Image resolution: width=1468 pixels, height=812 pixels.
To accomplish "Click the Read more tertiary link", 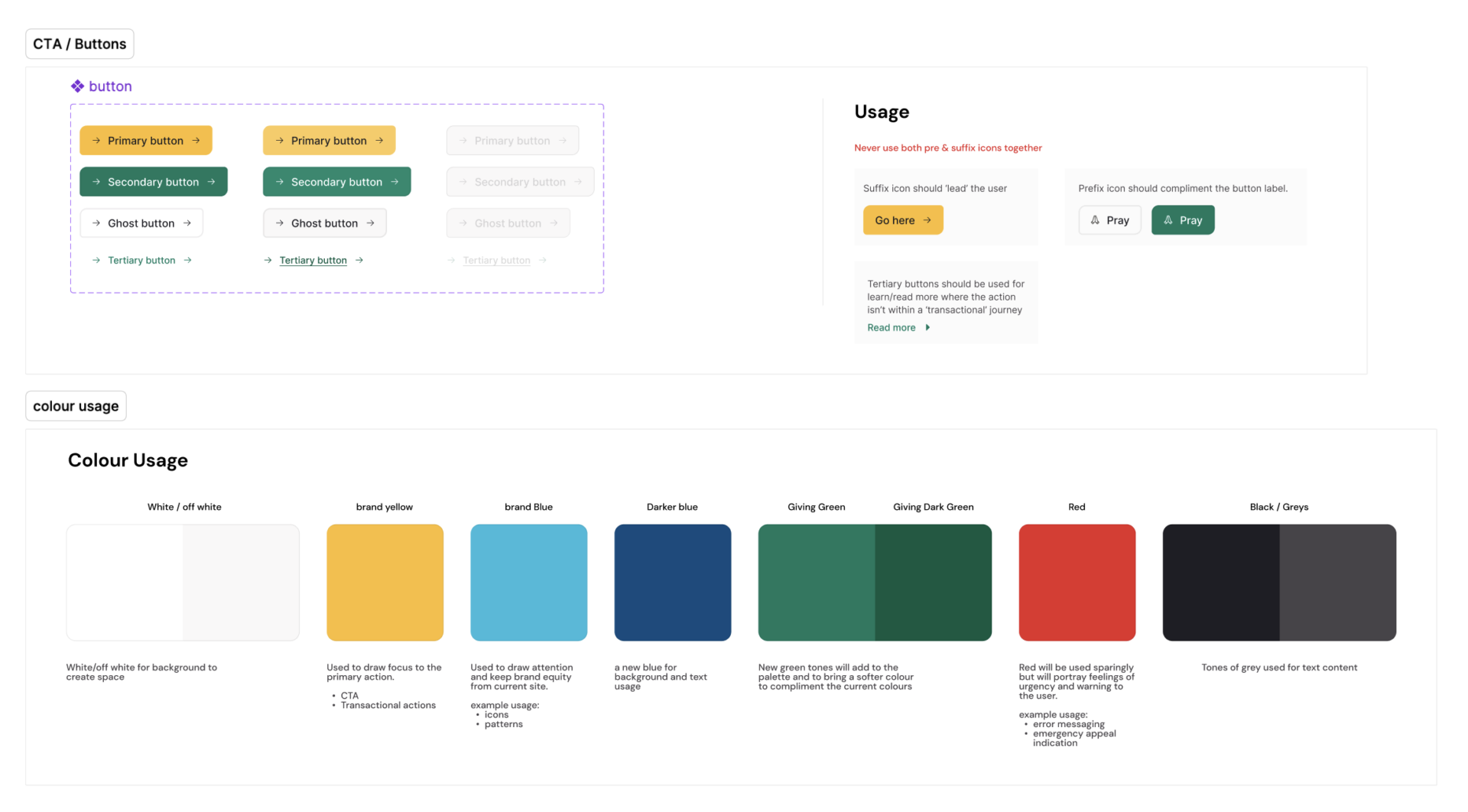I will pos(891,327).
